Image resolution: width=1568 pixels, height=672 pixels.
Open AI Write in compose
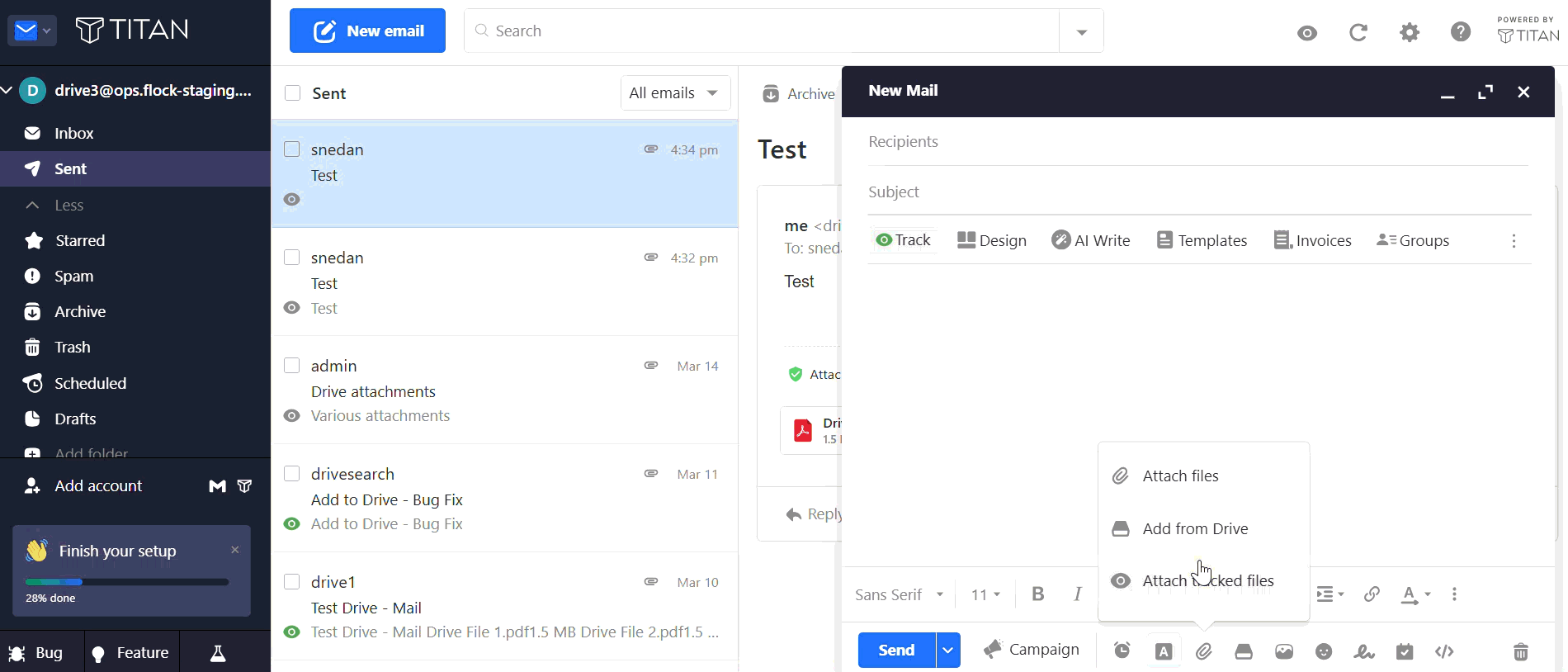pyautogui.click(x=1091, y=240)
